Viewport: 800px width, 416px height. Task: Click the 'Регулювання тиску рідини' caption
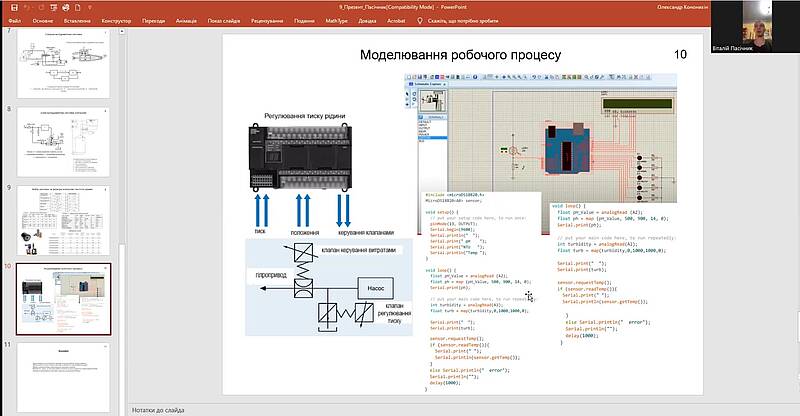(305, 116)
